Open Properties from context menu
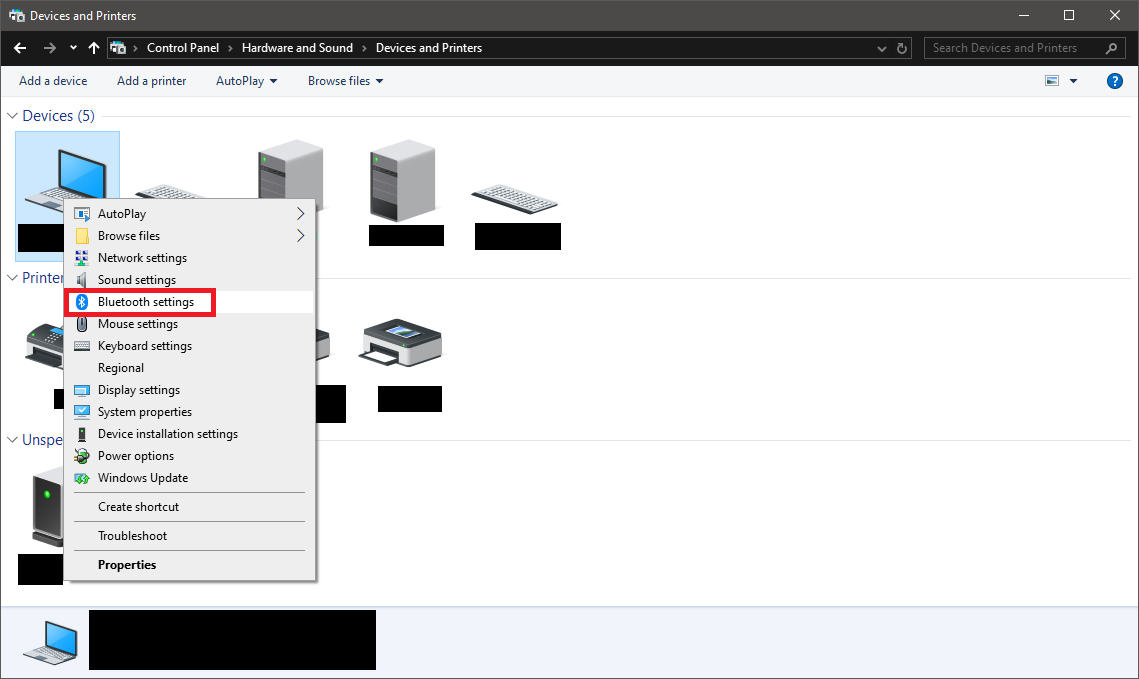 [x=190, y=565]
